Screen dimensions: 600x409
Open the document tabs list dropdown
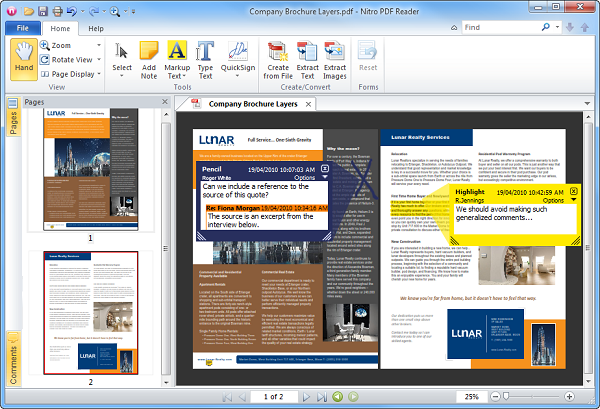(x=587, y=104)
